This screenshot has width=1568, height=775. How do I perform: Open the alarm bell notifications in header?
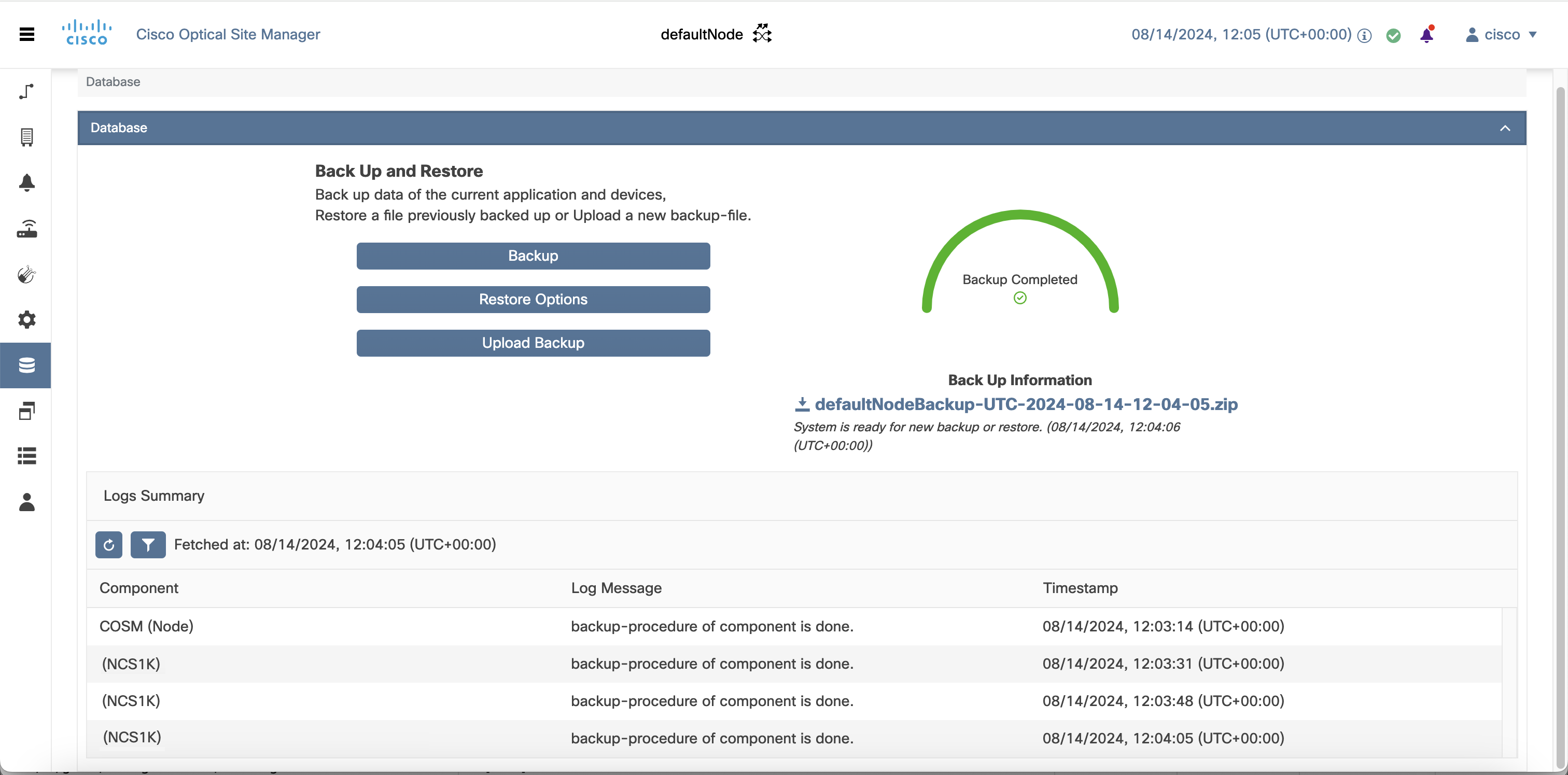(1427, 34)
